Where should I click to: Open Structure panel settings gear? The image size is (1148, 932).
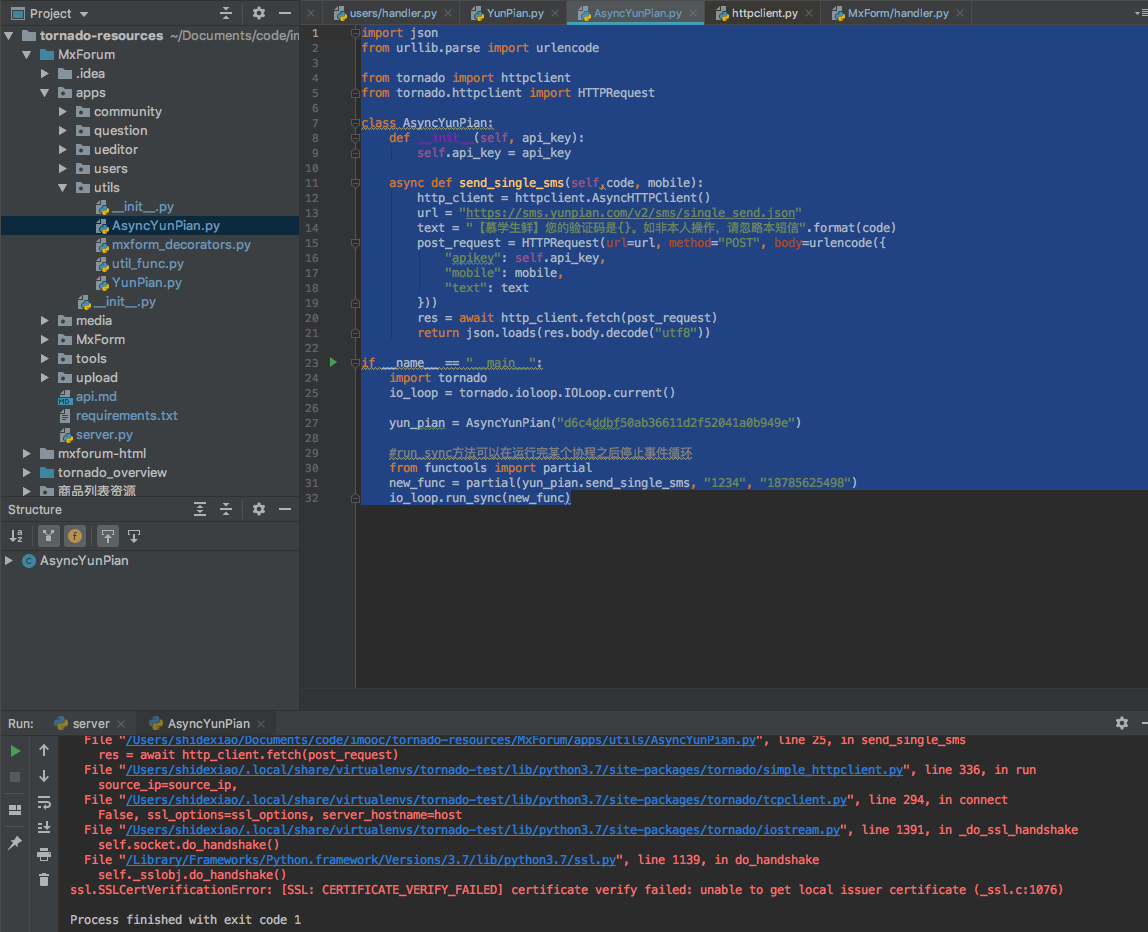click(x=259, y=510)
